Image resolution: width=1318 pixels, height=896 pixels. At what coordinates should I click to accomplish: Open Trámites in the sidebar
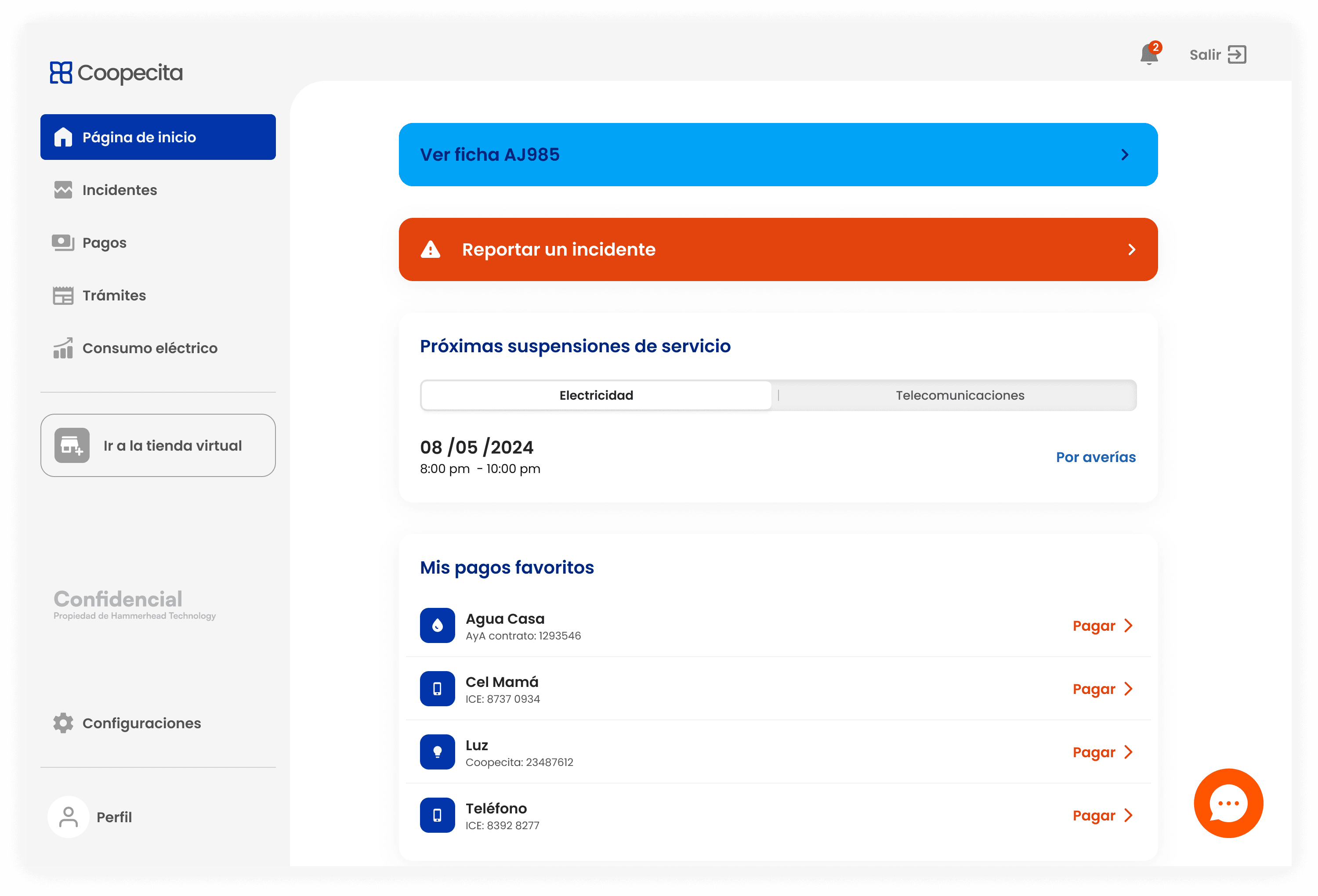tap(114, 296)
